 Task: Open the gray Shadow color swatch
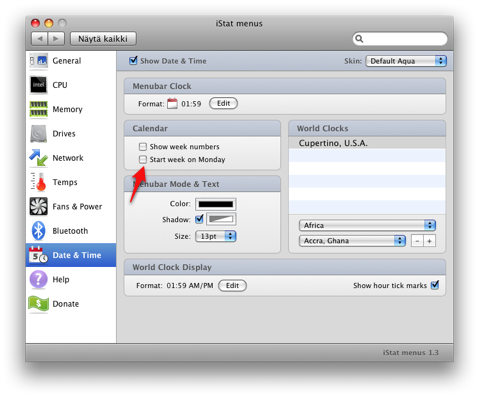pyautogui.click(x=221, y=219)
